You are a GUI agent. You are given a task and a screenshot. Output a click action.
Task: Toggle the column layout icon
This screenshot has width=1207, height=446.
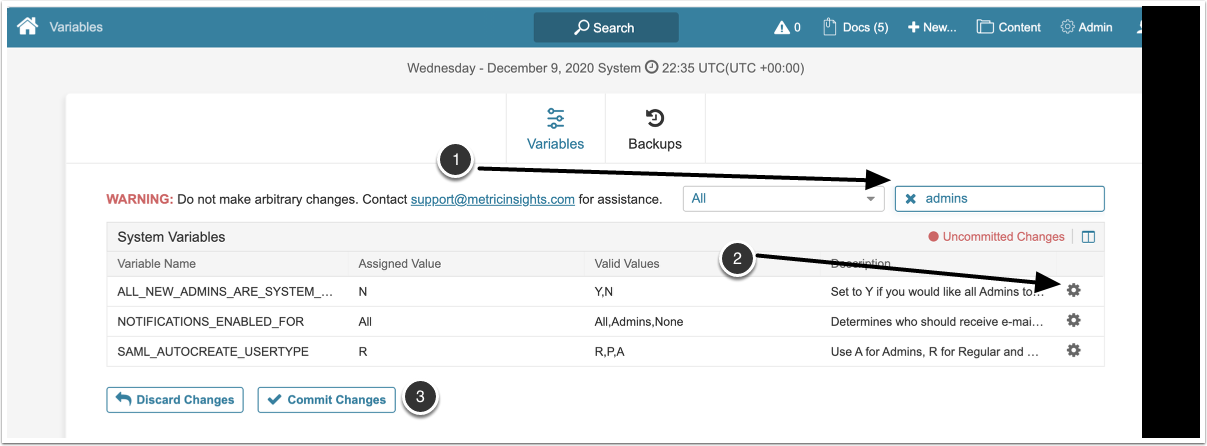click(x=1089, y=237)
